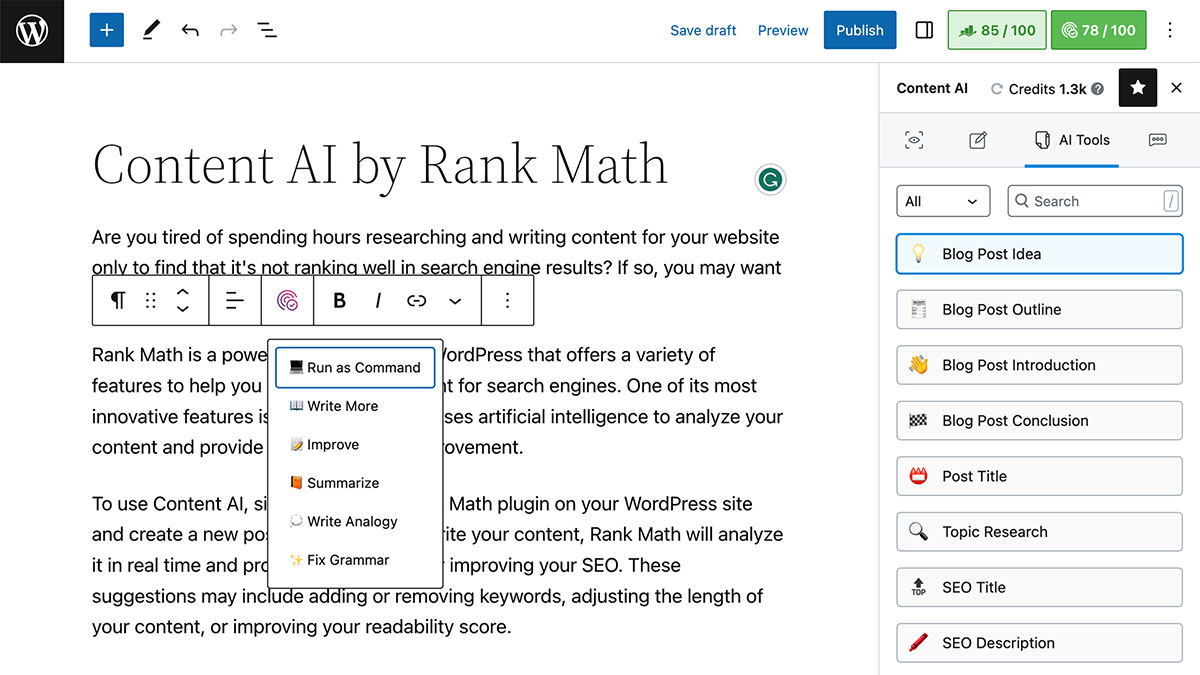Click the star favorite toggle in Content AI header

tap(1137, 88)
